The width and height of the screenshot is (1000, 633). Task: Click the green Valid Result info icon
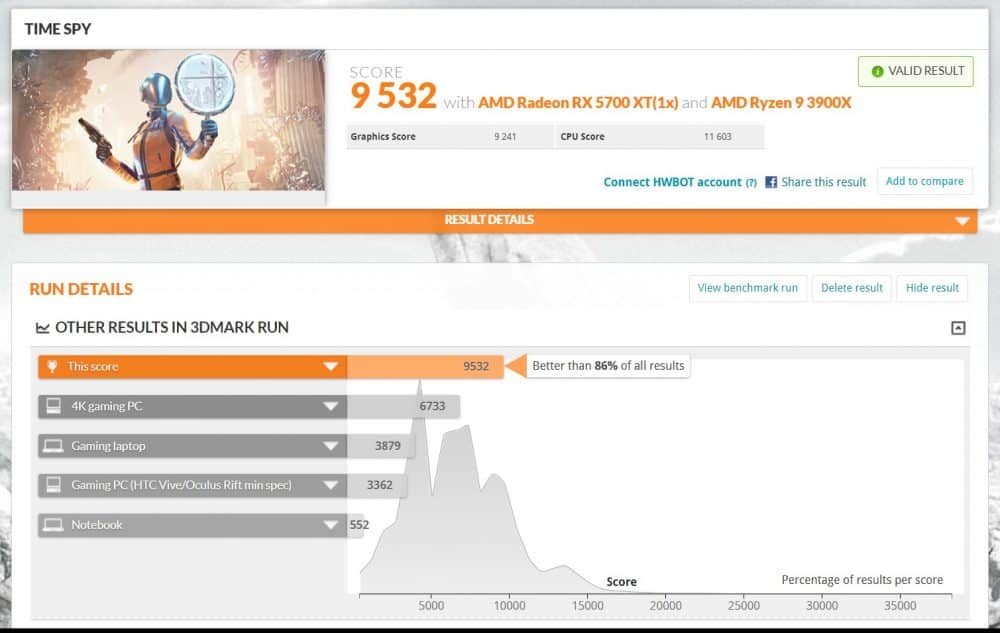(x=878, y=72)
